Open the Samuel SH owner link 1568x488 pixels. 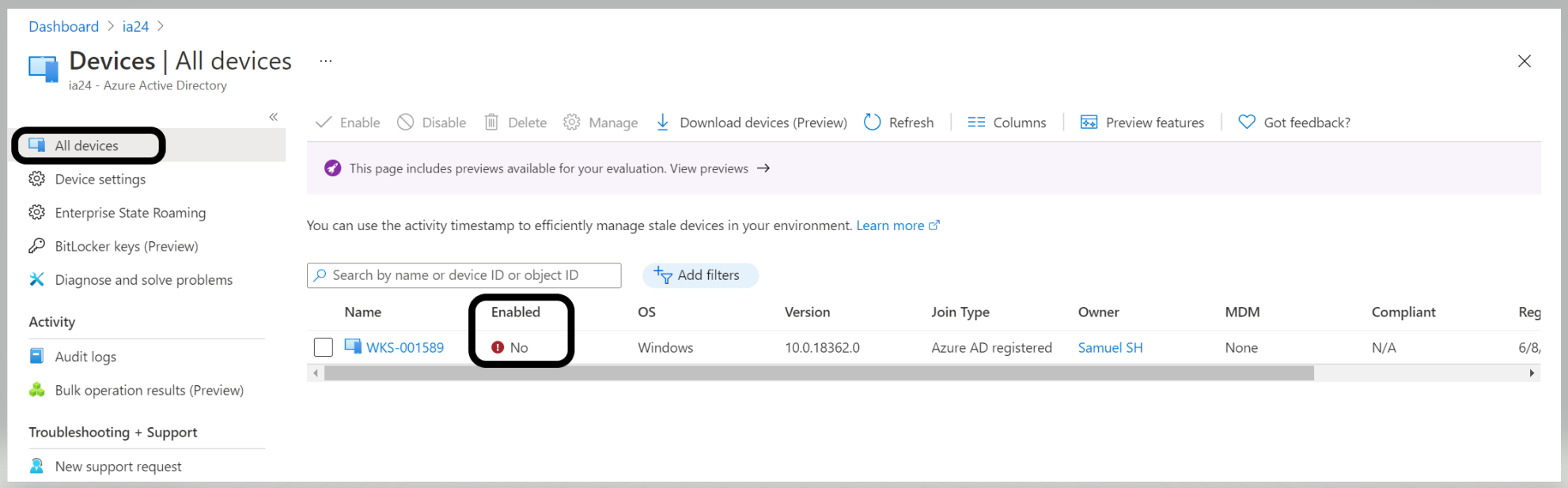1110,348
